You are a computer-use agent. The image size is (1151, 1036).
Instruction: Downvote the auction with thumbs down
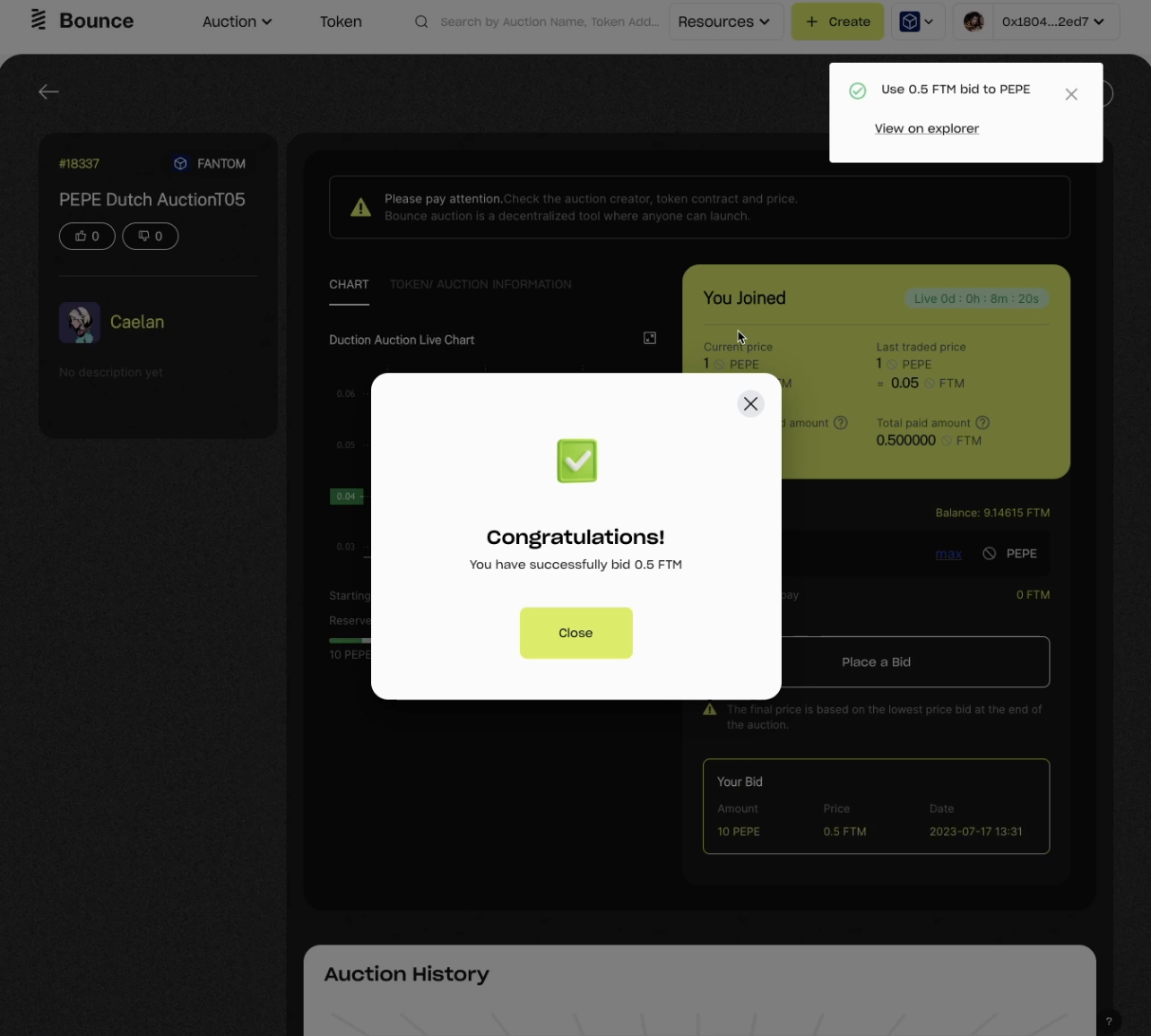[x=151, y=237]
